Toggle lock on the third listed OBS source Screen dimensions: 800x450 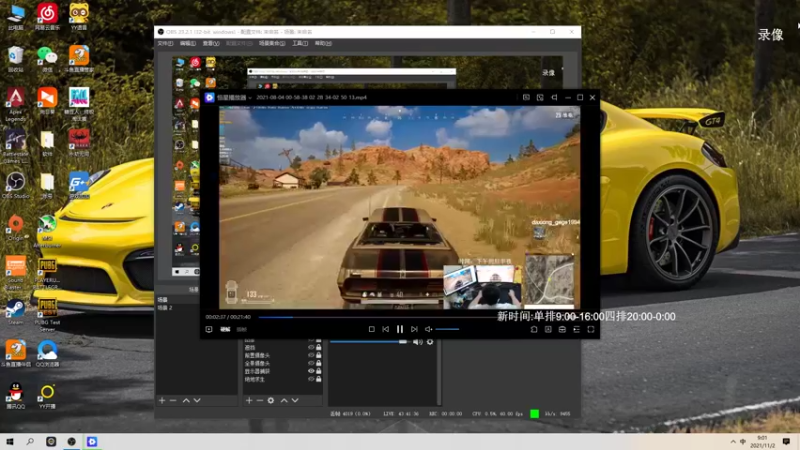click(319, 355)
